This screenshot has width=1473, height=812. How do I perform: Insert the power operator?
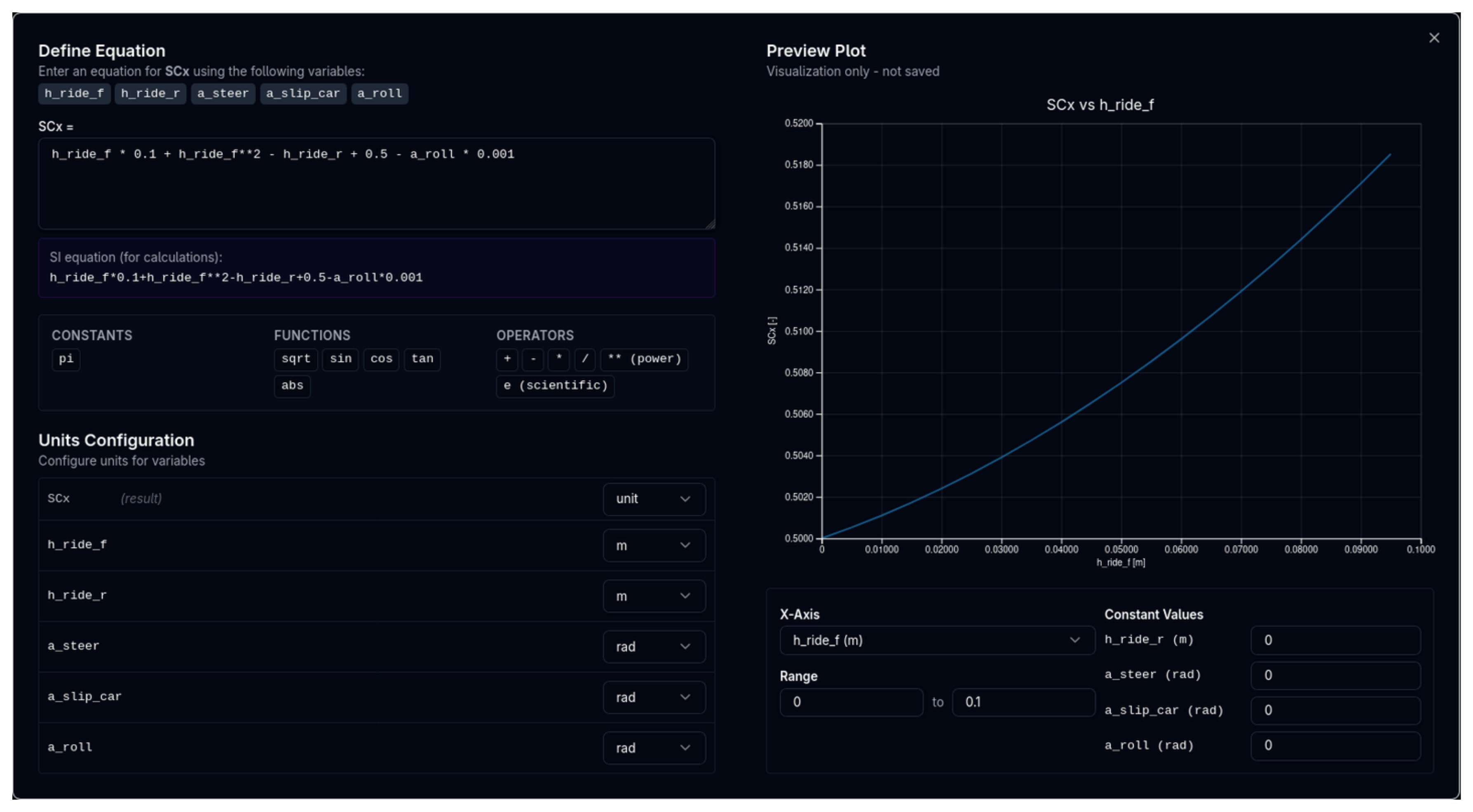644,359
